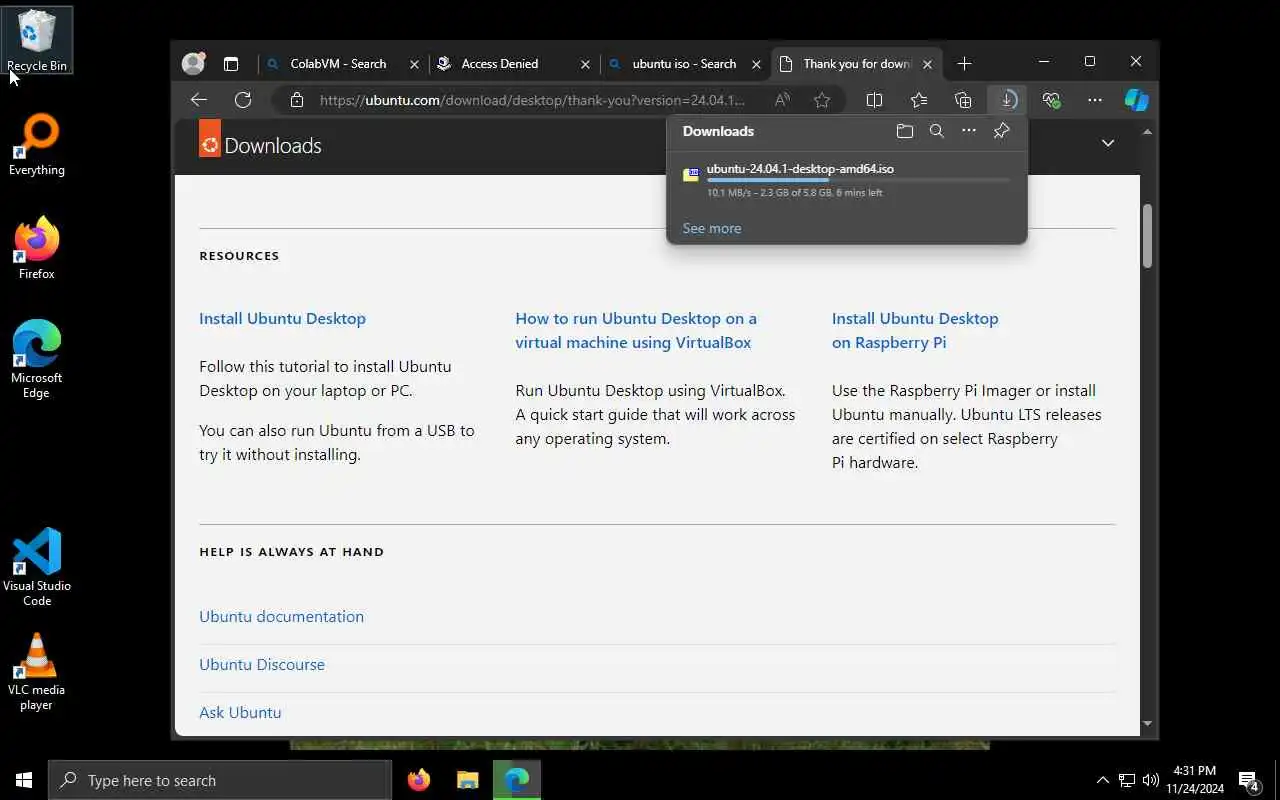This screenshot has height=800, width=1280.
Task: Select the Thank you for downloading tab
Action: tap(857, 64)
